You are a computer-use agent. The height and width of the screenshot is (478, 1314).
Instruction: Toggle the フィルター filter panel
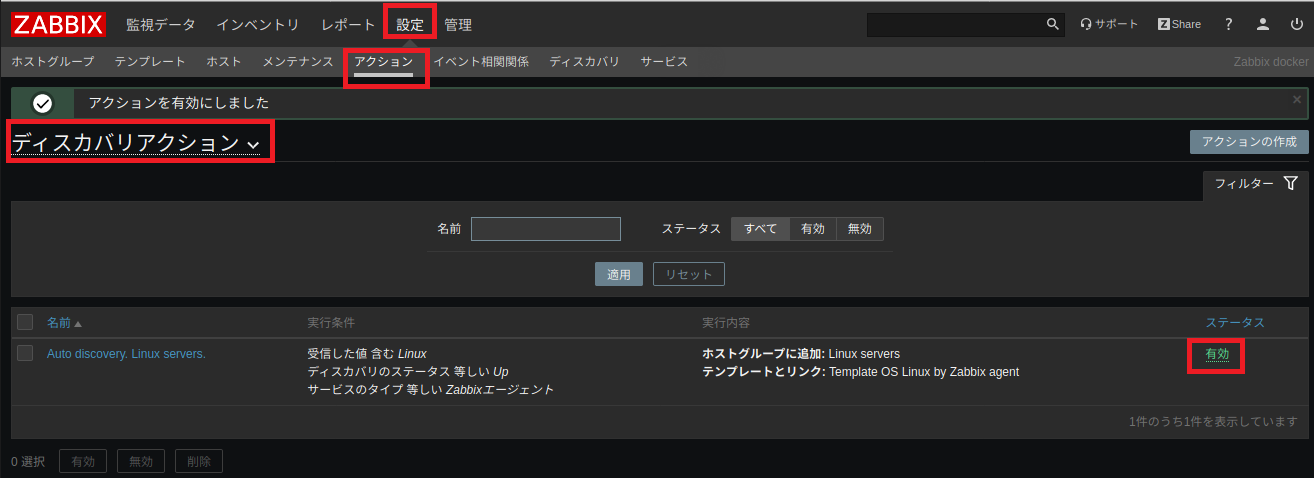[1256, 184]
